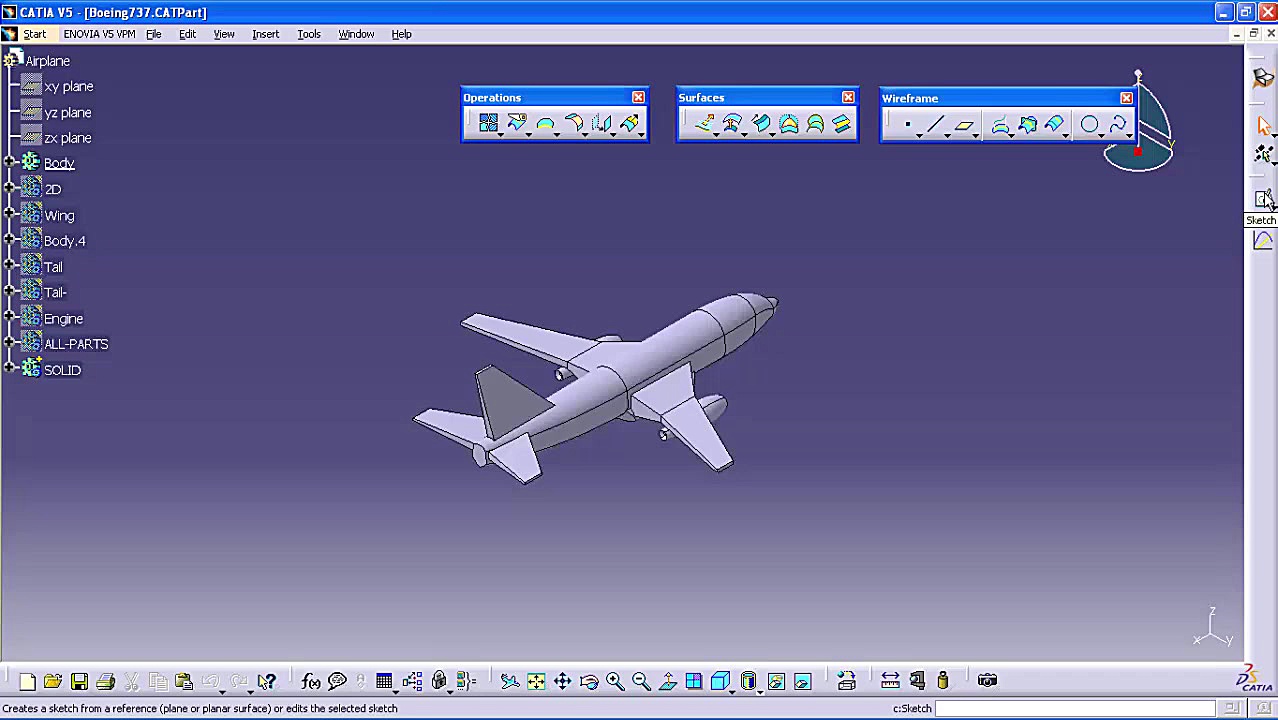Screen dimensions: 1278x720
Task: Open the Edit menu
Action: click(x=187, y=34)
